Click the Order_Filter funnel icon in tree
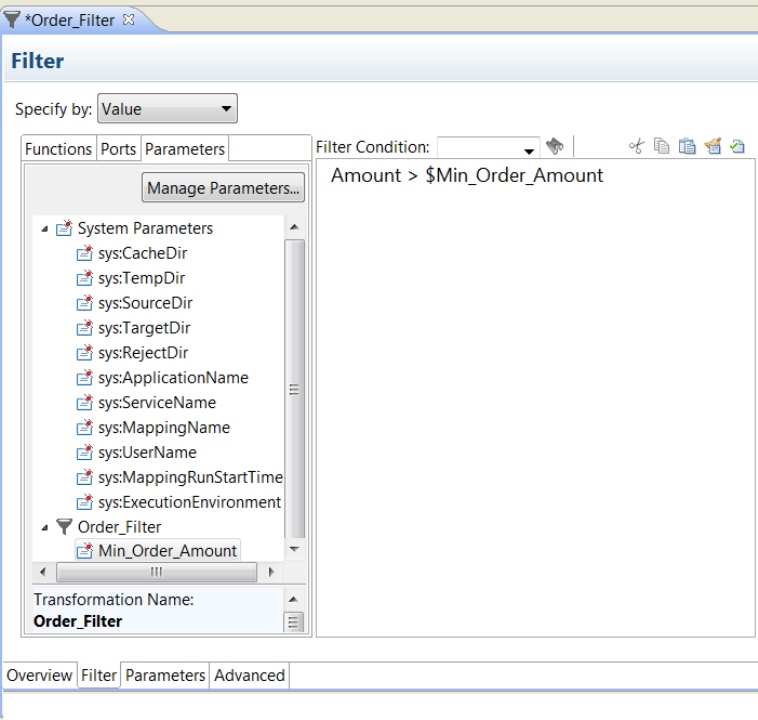 [x=64, y=527]
